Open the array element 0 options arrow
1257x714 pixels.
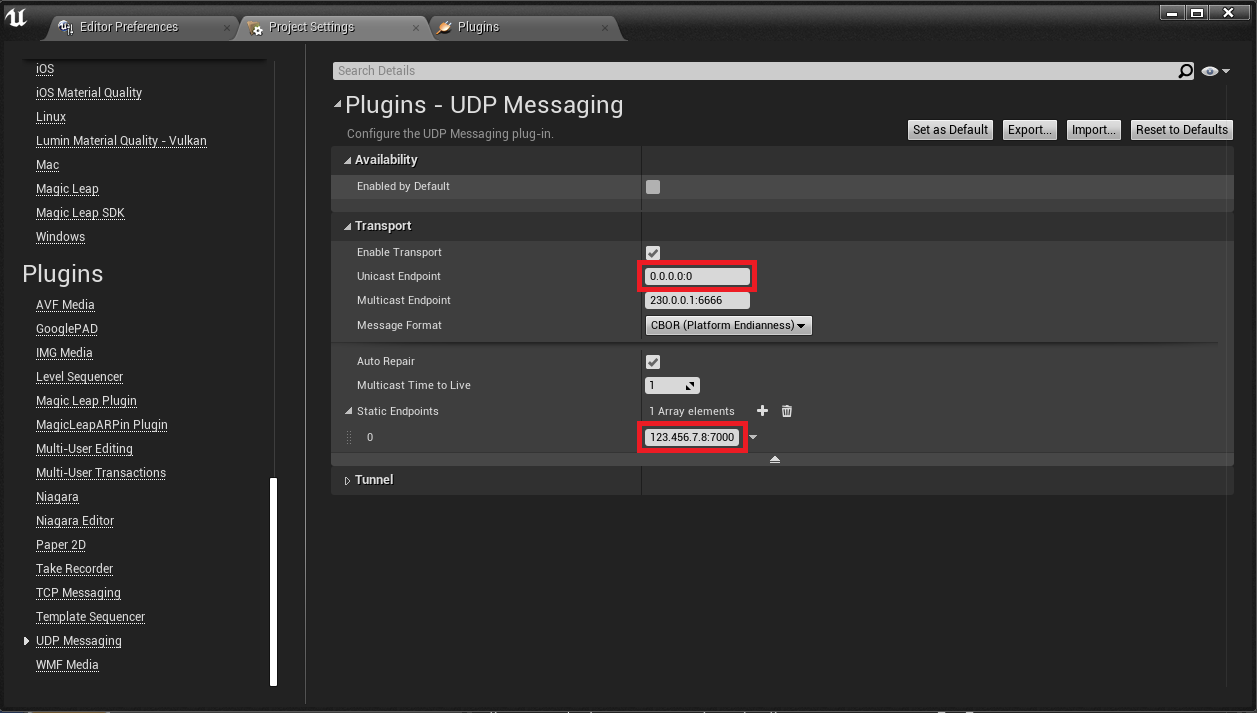[x=753, y=437]
